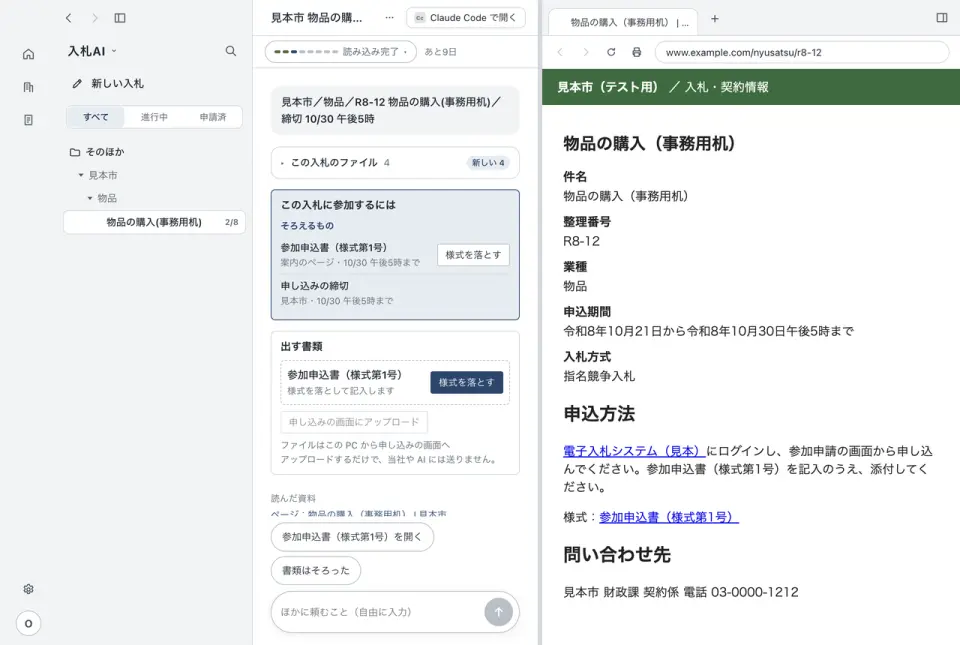The image size is (960, 645).
Task: Open 参加申込書（様式第1号） link on webpage
Action: coord(669,517)
